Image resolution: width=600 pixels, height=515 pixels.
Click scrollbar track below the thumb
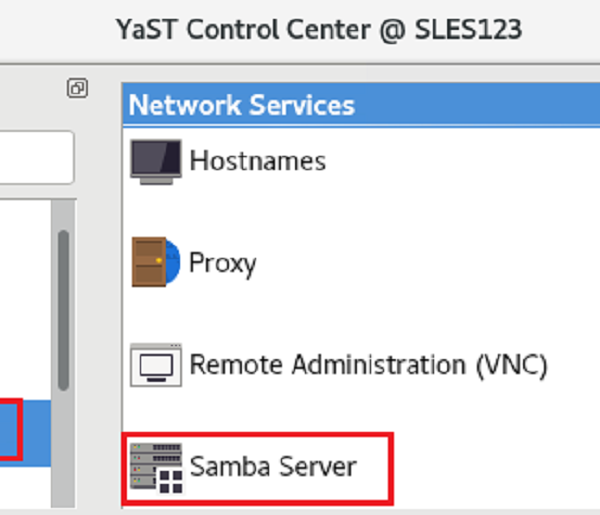tap(63, 450)
